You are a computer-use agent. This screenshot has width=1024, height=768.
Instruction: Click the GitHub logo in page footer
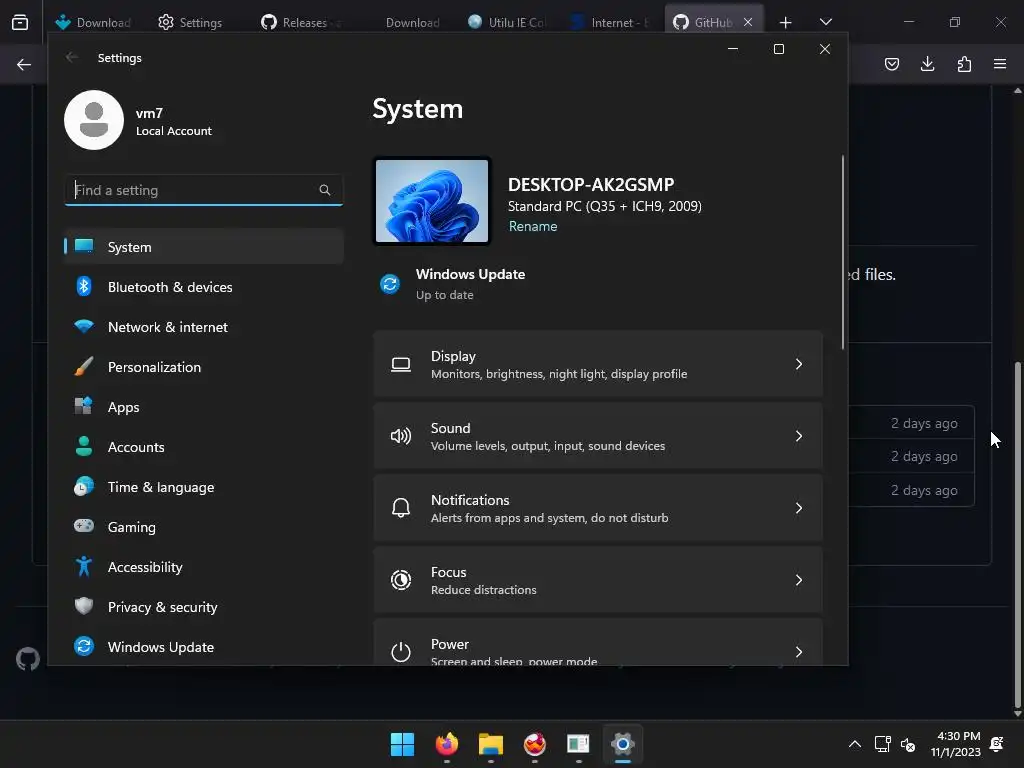pos(27,659)
